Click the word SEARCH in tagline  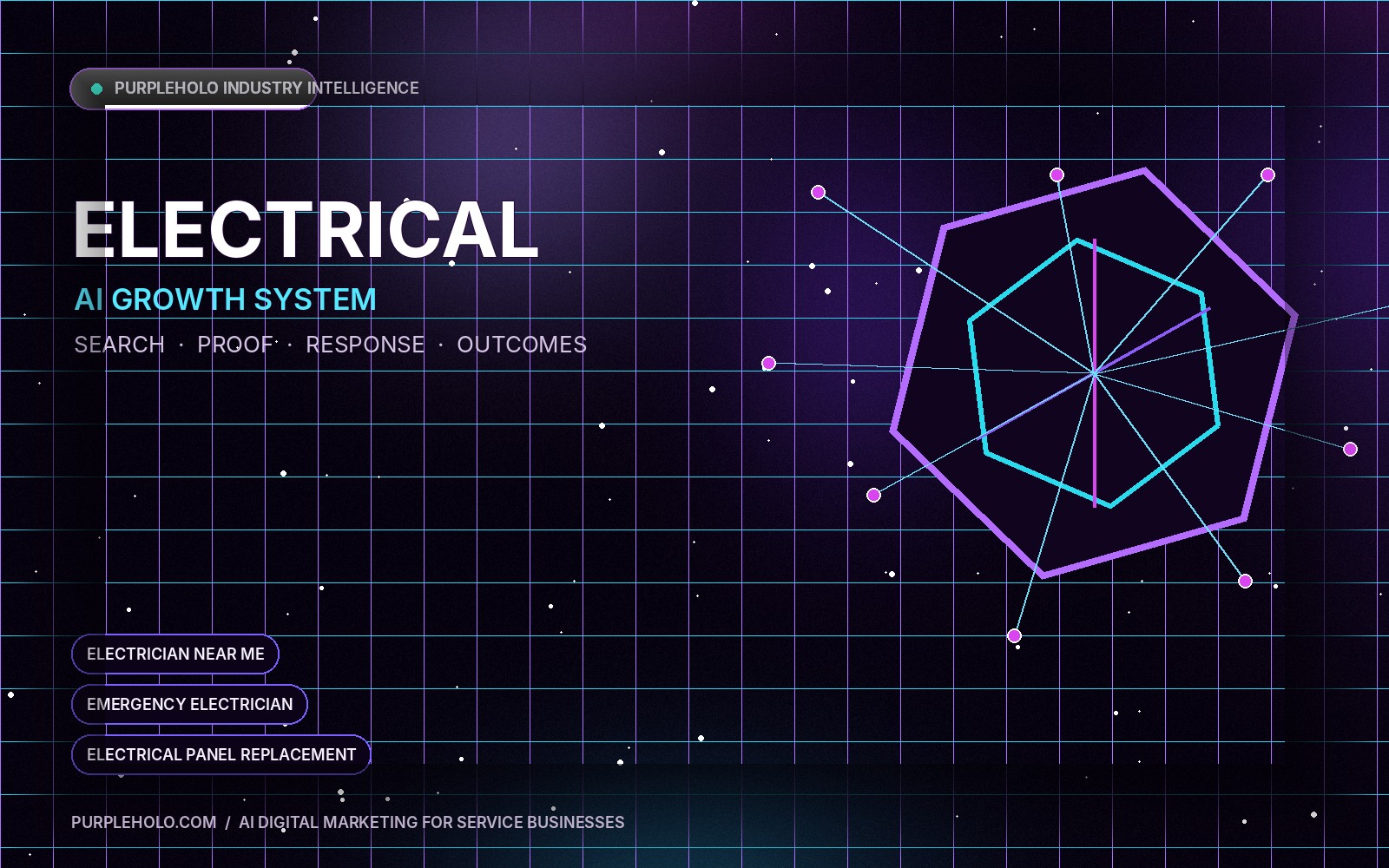tap(120, 345)
